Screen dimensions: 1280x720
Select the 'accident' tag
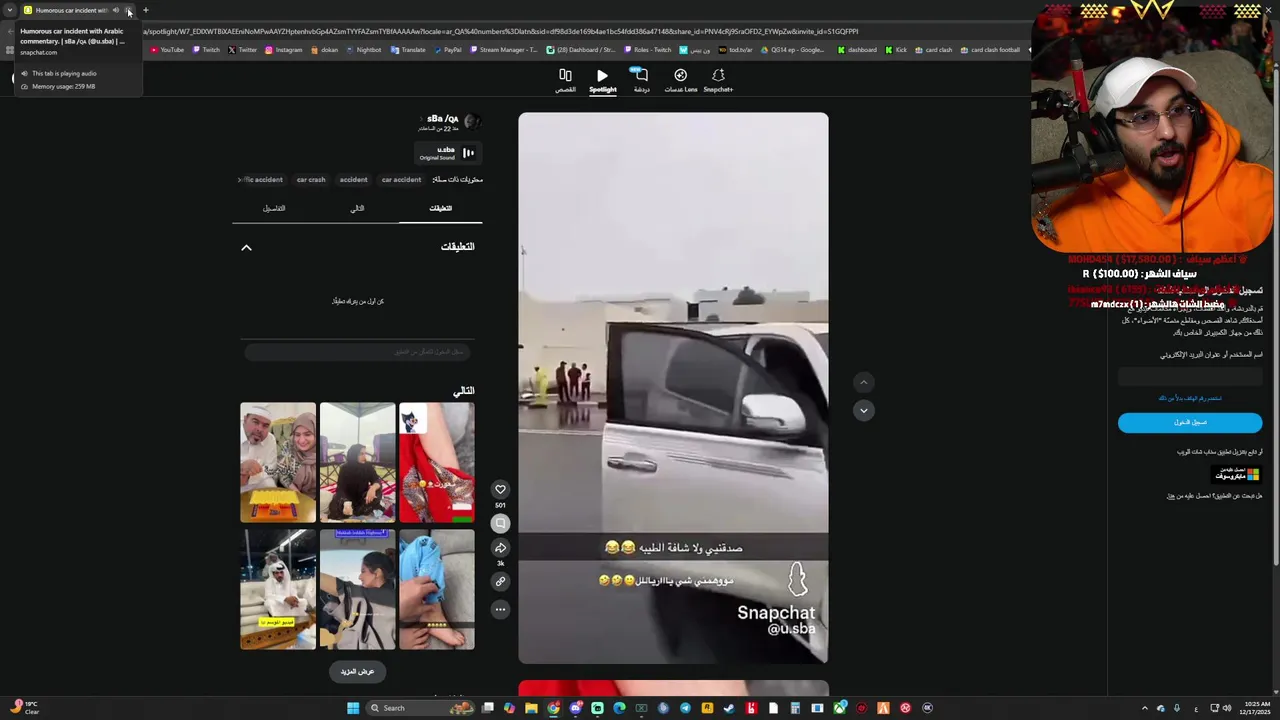pyautogui.click(x=353, y=180)
